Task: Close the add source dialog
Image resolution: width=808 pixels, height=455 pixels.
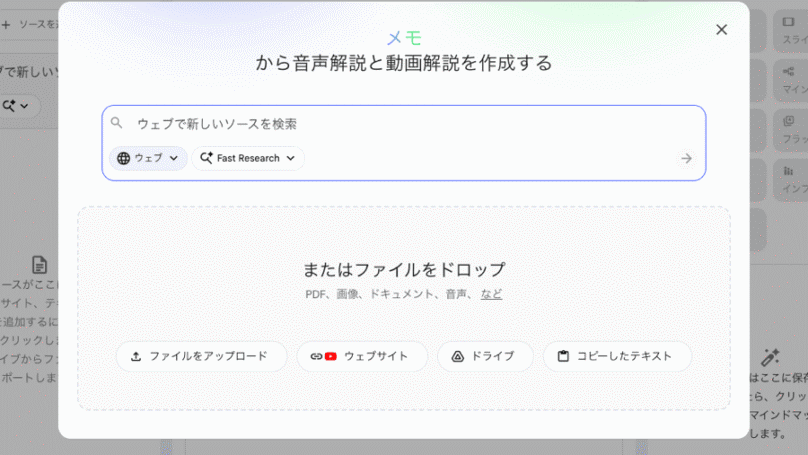Action: 721,30
